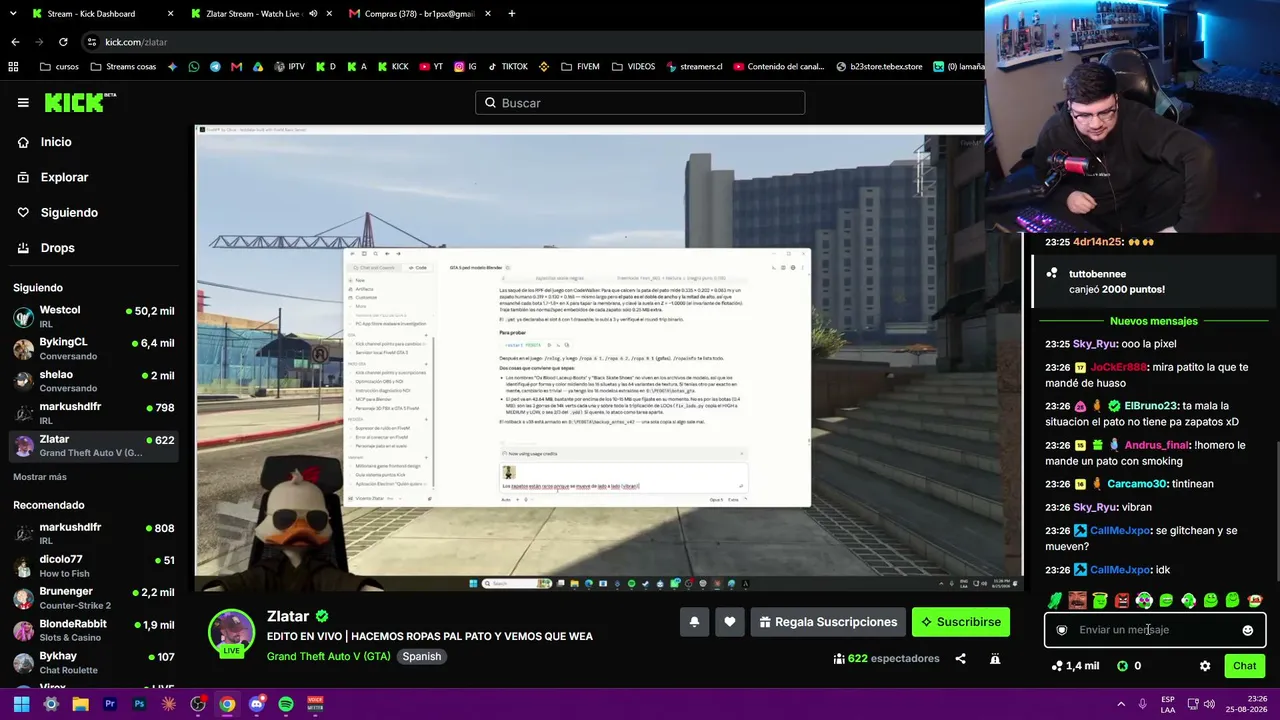This screenshot has height=720, width=1280.
Task: Open Westcol's channel from the following list
Action: [94, 317]
